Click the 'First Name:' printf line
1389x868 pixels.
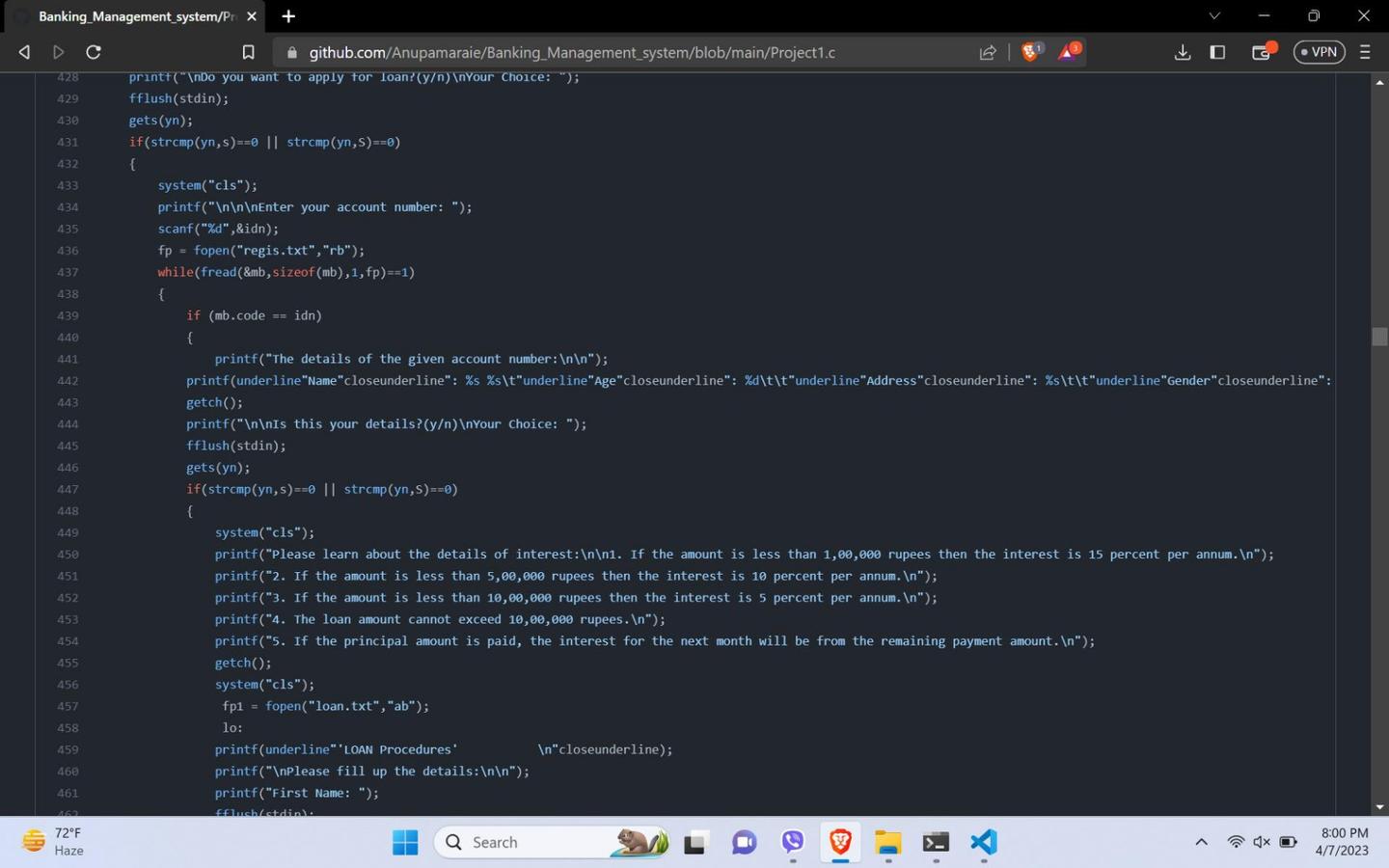[297, 793]
